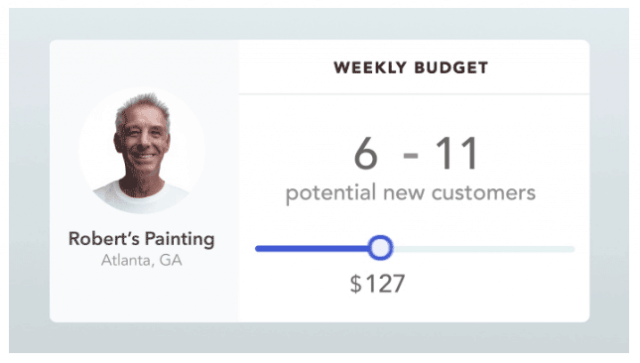Click the WEEKLY BUDGET heading
Viewport: 640px width, 363px height.
(411, 67)
